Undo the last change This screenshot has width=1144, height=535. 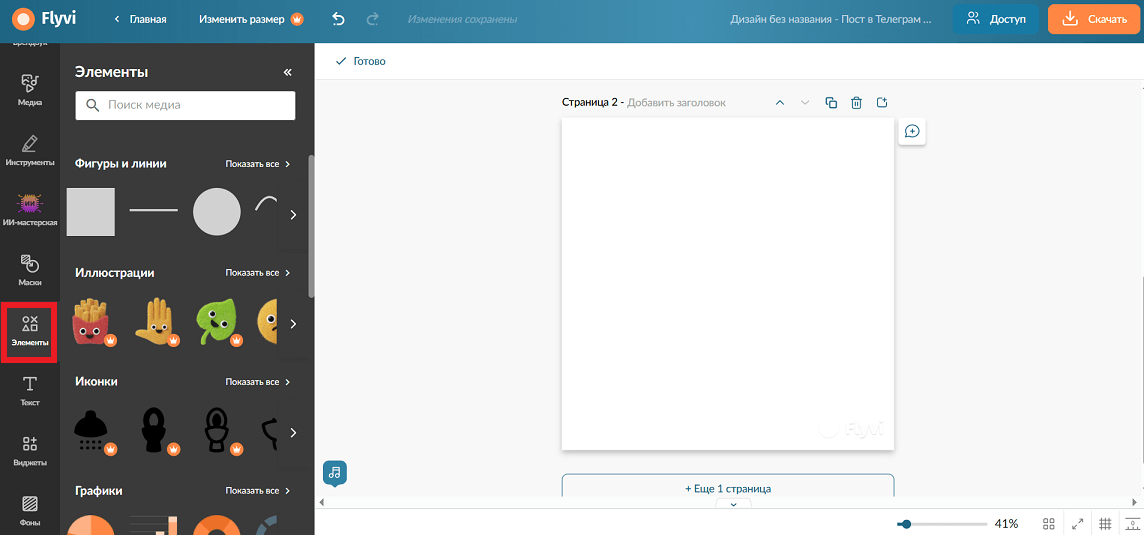pyautogui.click(x=338, y=20)
